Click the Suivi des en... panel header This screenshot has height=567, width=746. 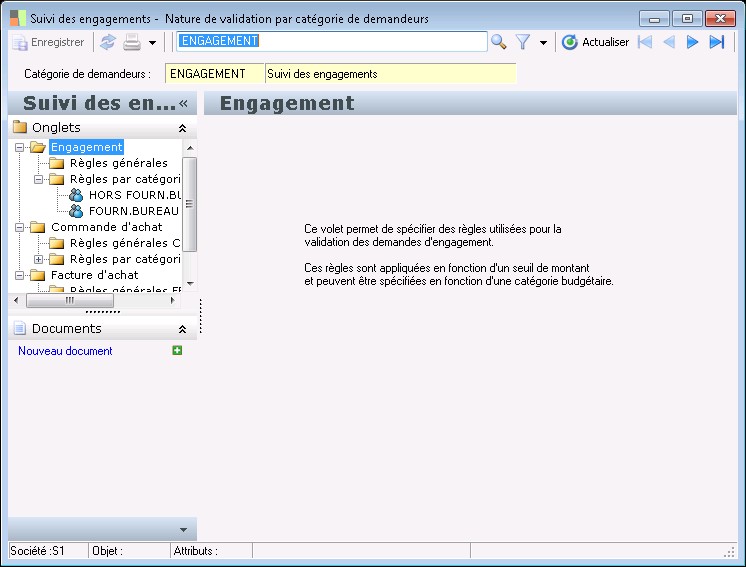point(102,103)
